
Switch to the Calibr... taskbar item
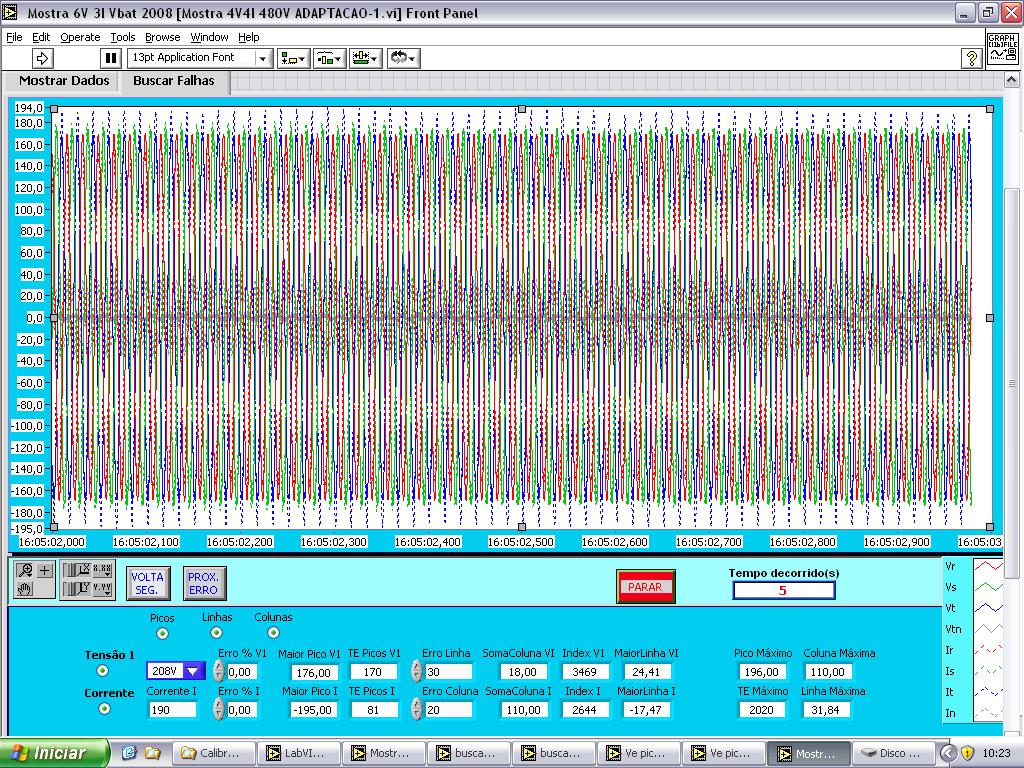[x=212, y=753]
